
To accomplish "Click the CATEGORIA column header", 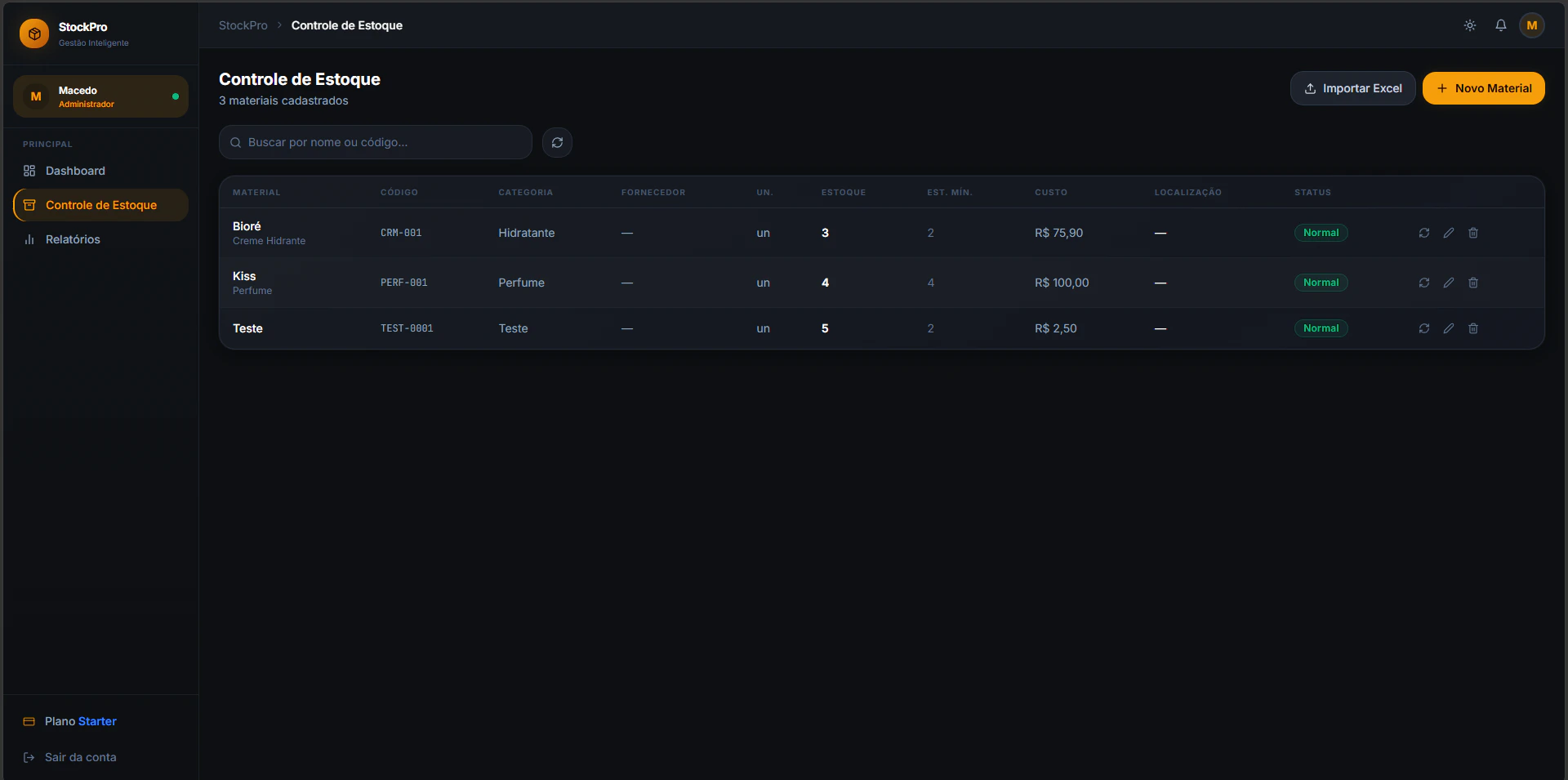I will [x=526, y=193].
